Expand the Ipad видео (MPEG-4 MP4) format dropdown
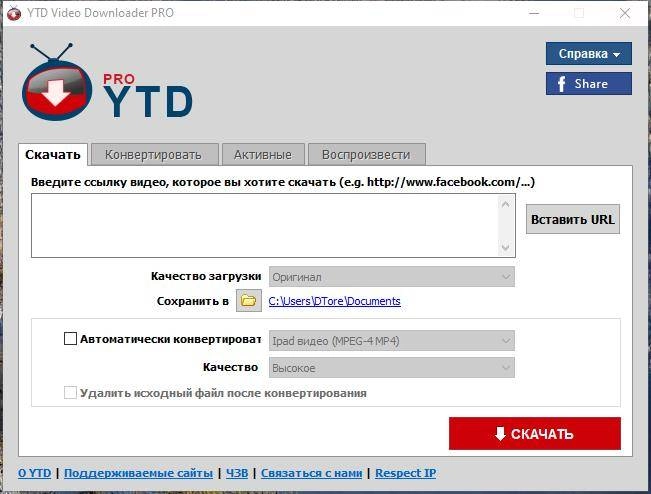 coord(392,341)
